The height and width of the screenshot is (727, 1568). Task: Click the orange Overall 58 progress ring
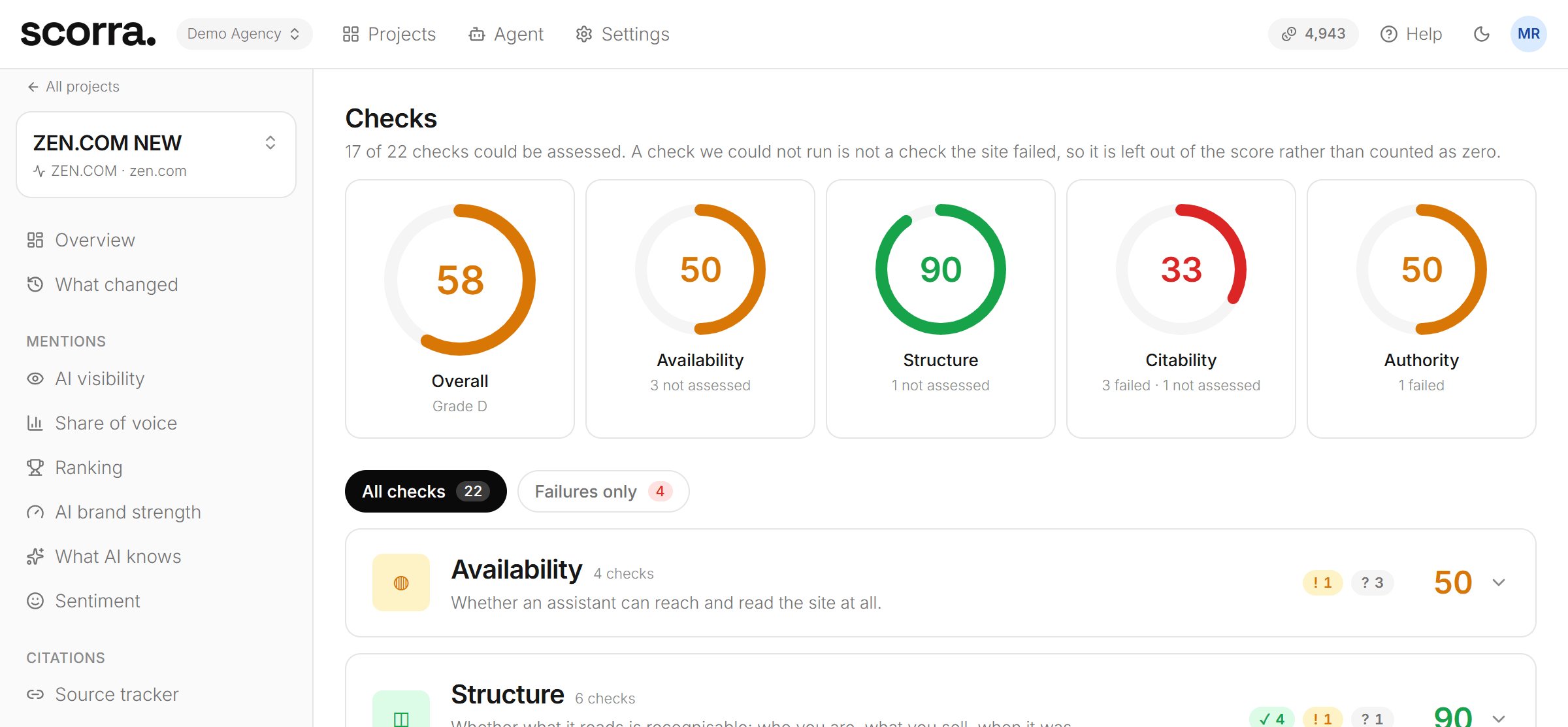(460, 280)
